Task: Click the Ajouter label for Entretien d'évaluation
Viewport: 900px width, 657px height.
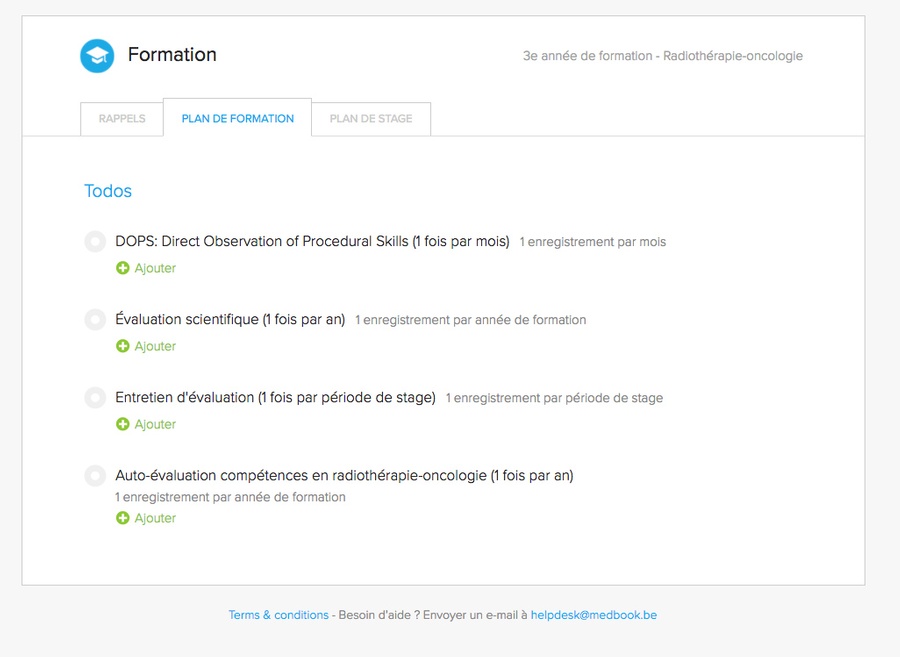Action: 155,424
